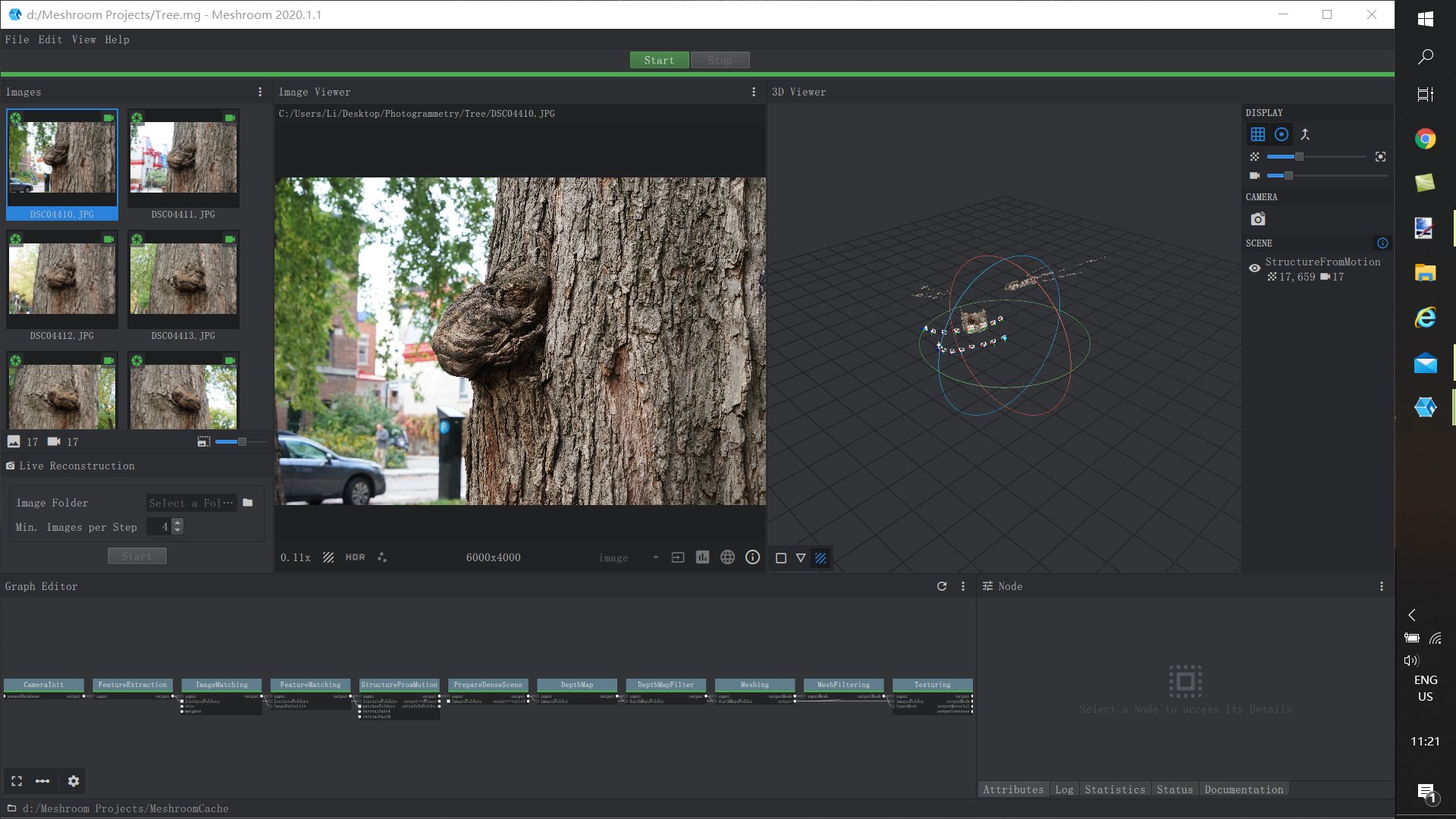1456x819 pixels.
Task: Open File Explorer from the taskbar
Action: coord(1425,273)
